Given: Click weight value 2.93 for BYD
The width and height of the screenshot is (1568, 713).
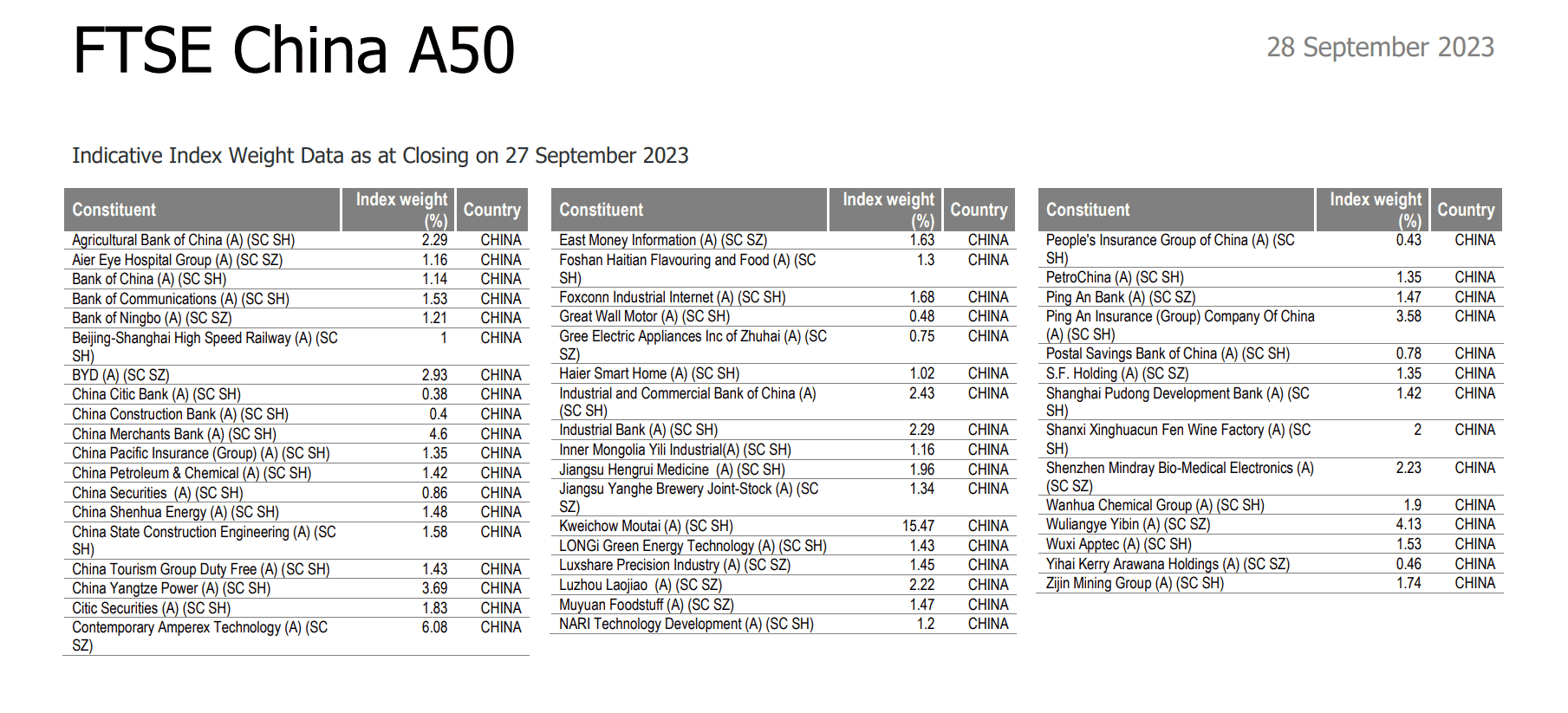Looking at the screenshot, I should 435,375.
